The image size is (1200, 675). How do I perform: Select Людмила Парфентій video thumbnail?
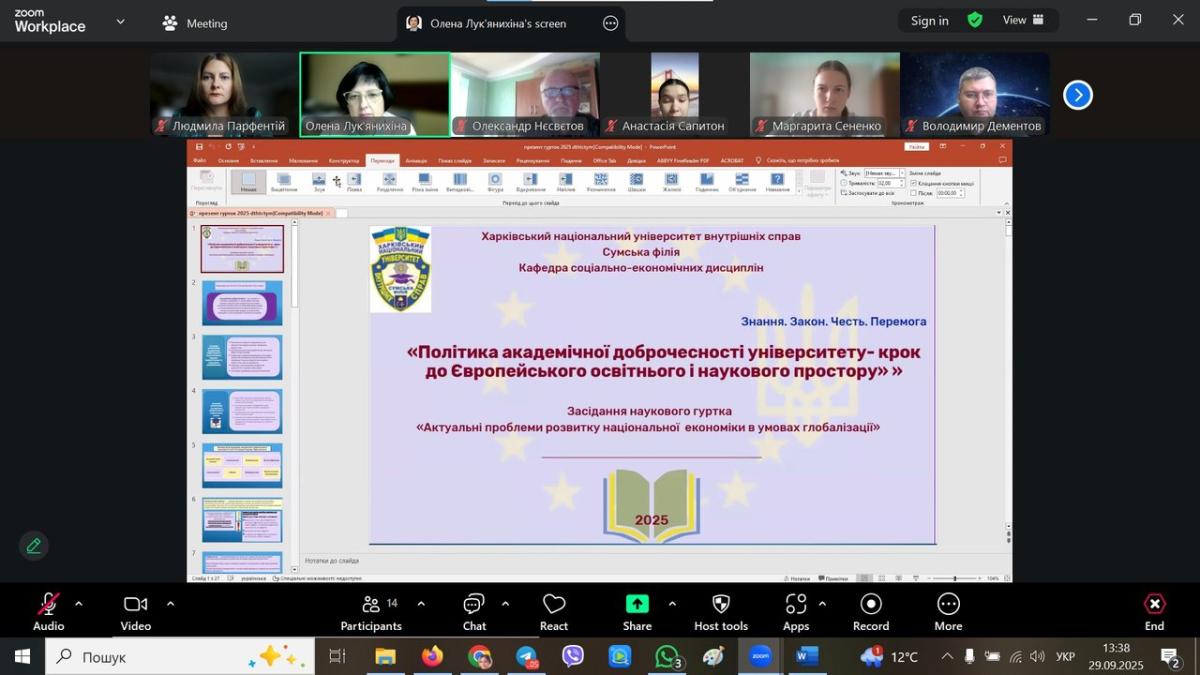pos(224,94)
